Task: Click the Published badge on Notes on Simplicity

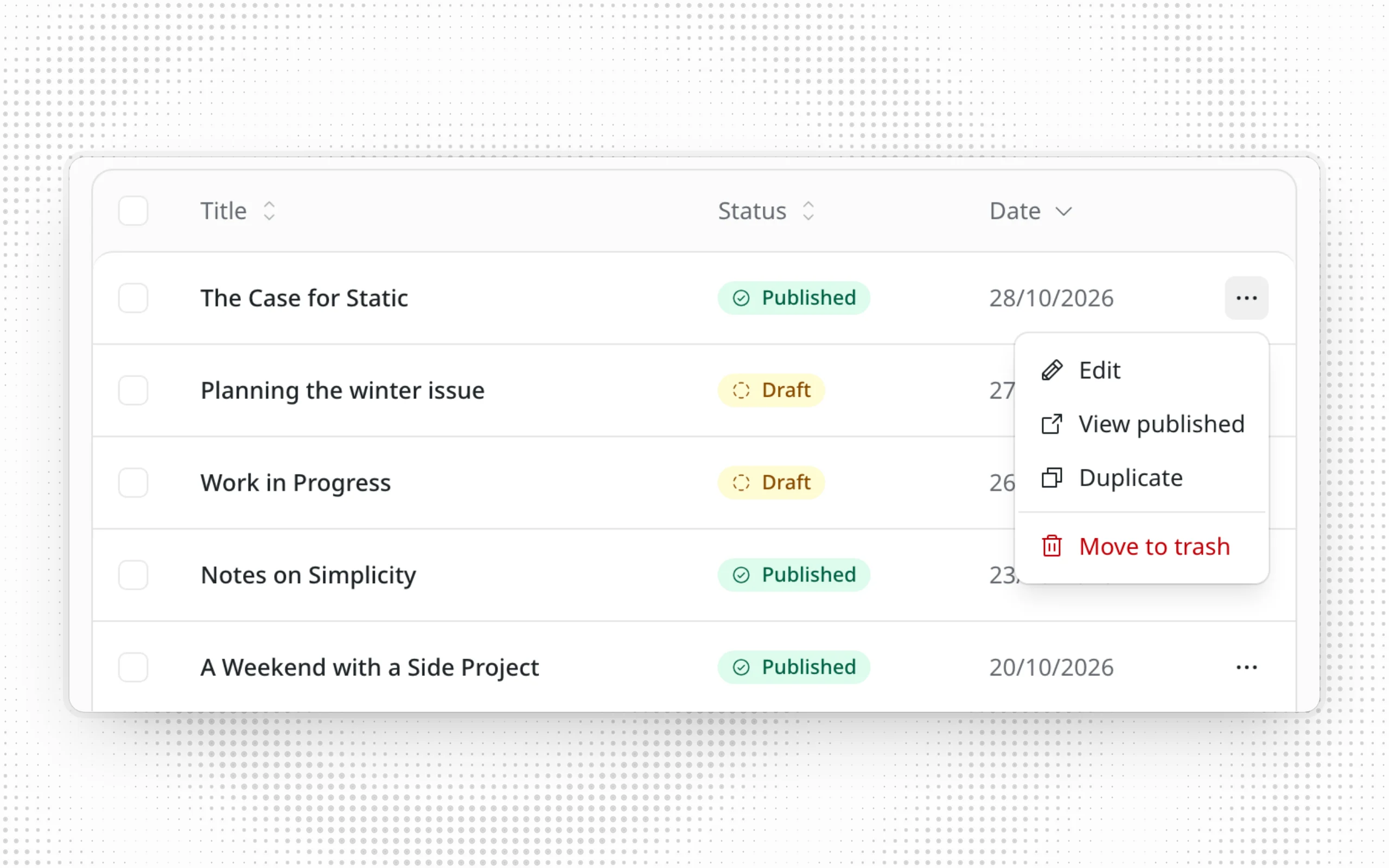Action: tap(794, 575)
